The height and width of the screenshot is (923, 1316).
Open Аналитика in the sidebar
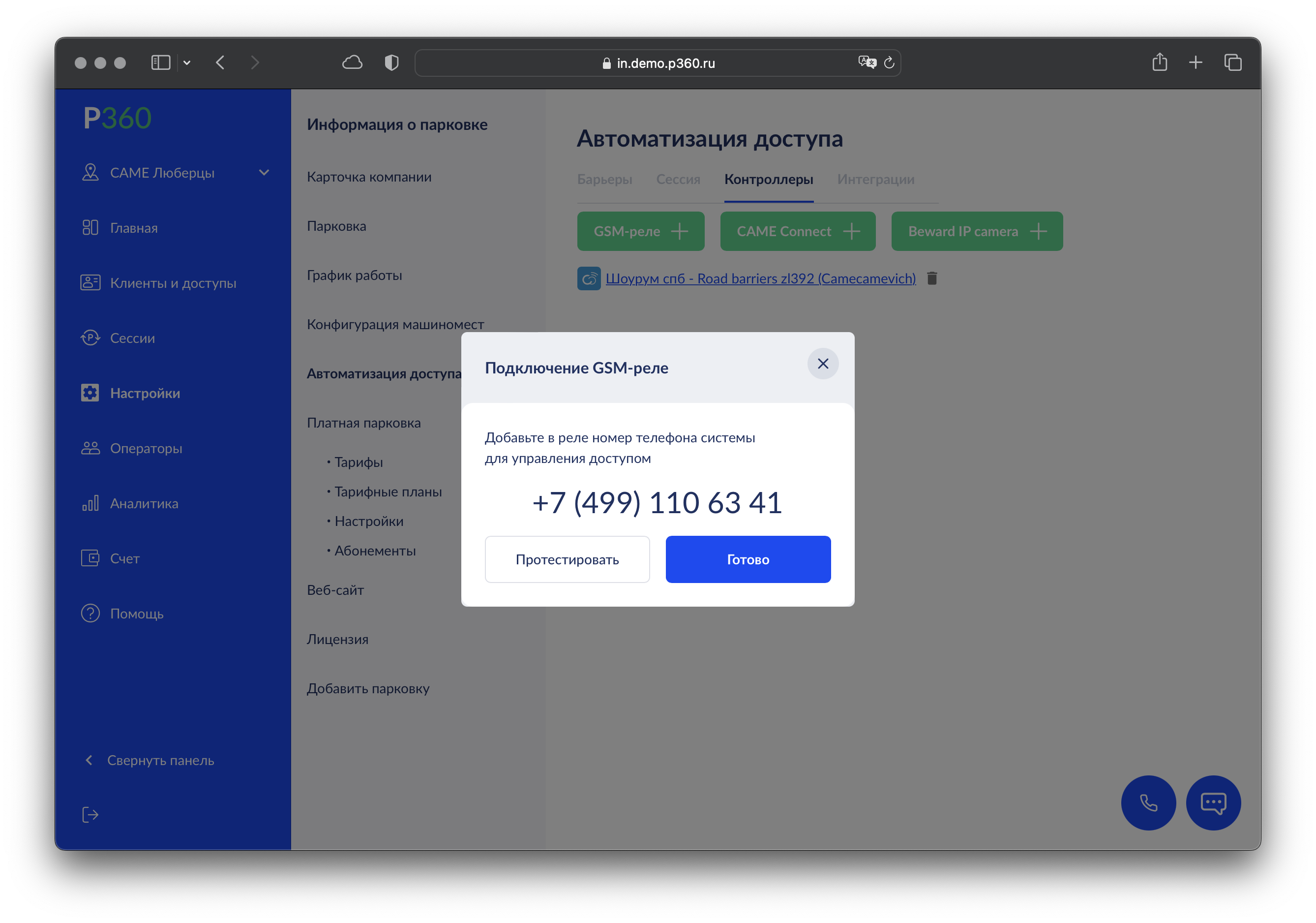pos(144,503)
